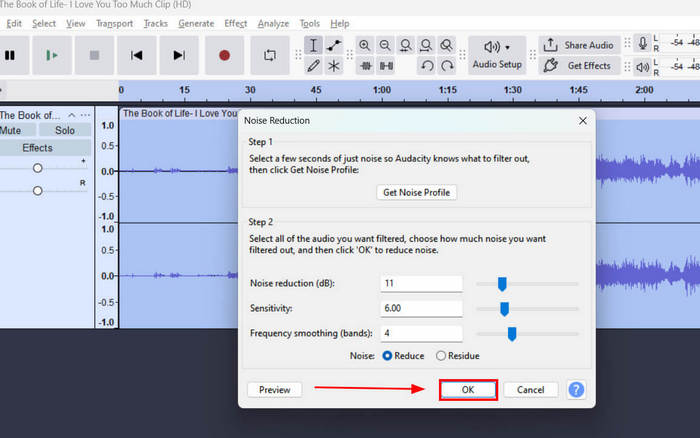
Task: Open the Generate menu
Action: [196, 24]
